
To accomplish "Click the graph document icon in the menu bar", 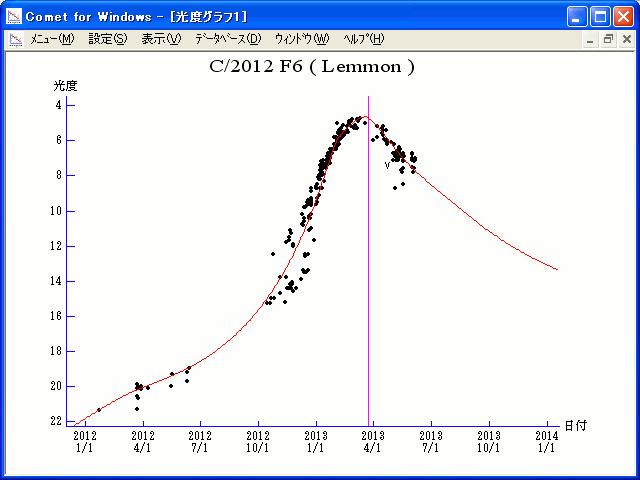I will [16, 40].
